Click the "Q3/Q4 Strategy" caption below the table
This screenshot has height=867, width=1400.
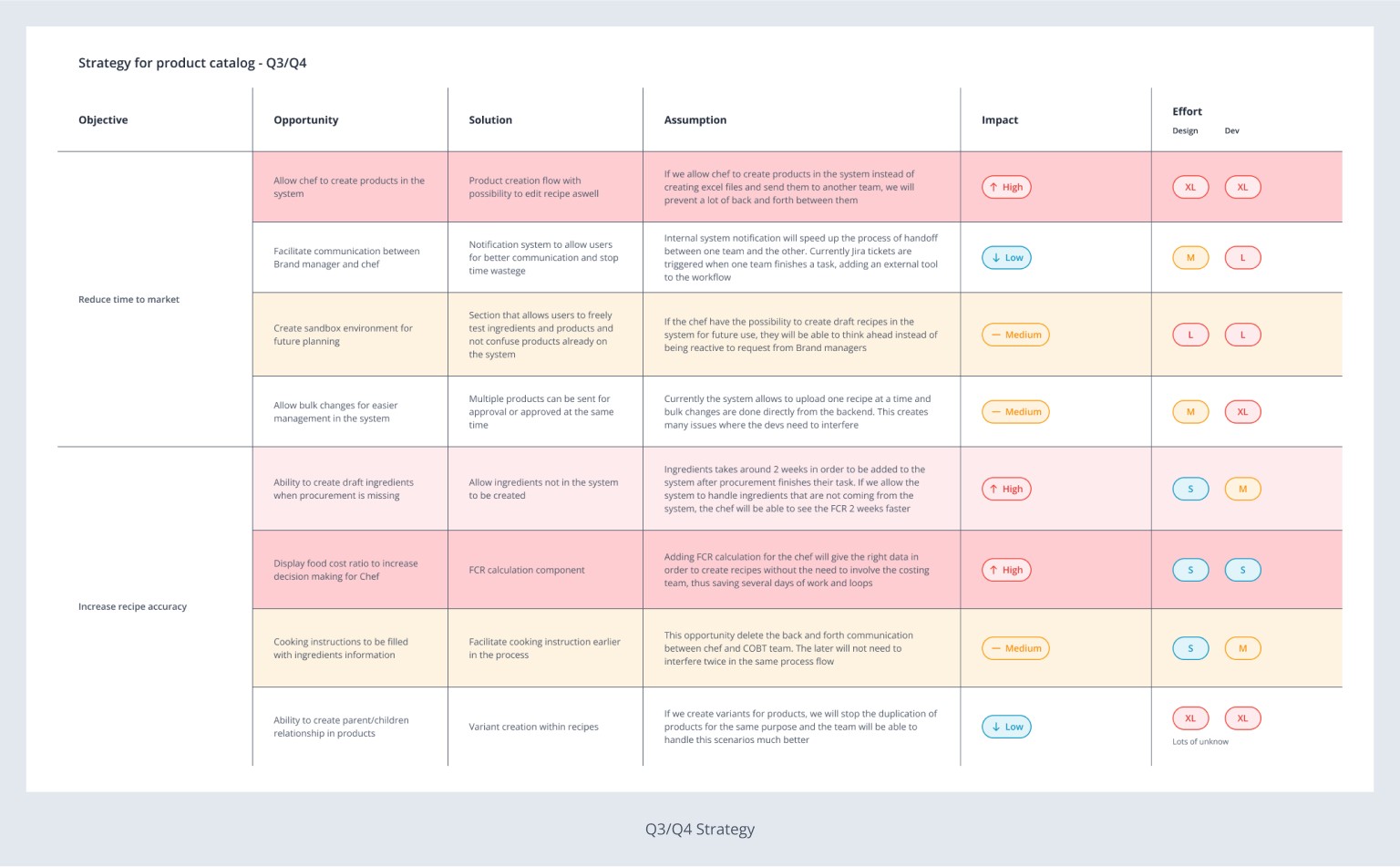pos(699,830)
